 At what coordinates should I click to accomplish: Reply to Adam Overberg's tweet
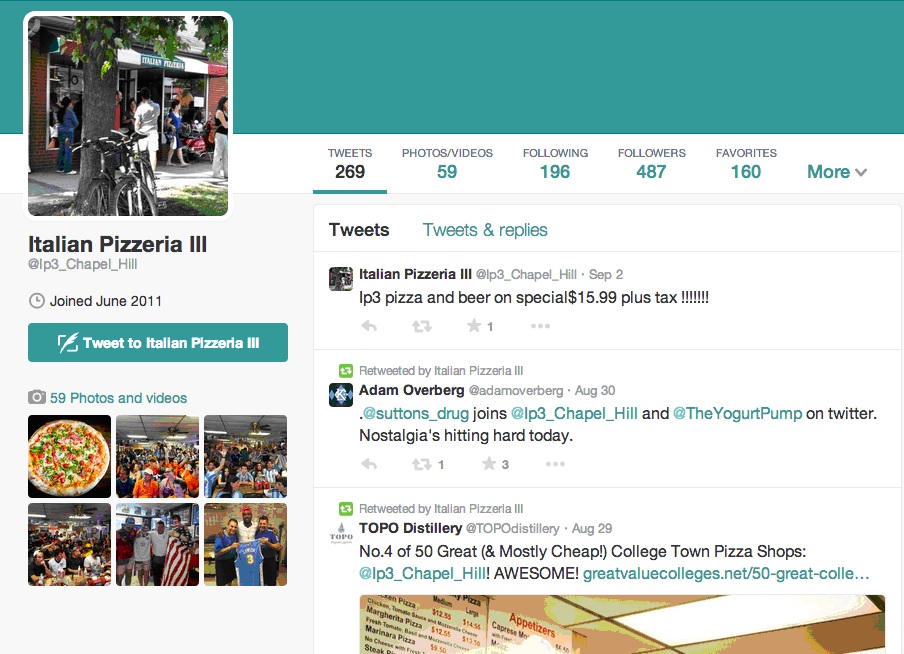pos(369,464)
